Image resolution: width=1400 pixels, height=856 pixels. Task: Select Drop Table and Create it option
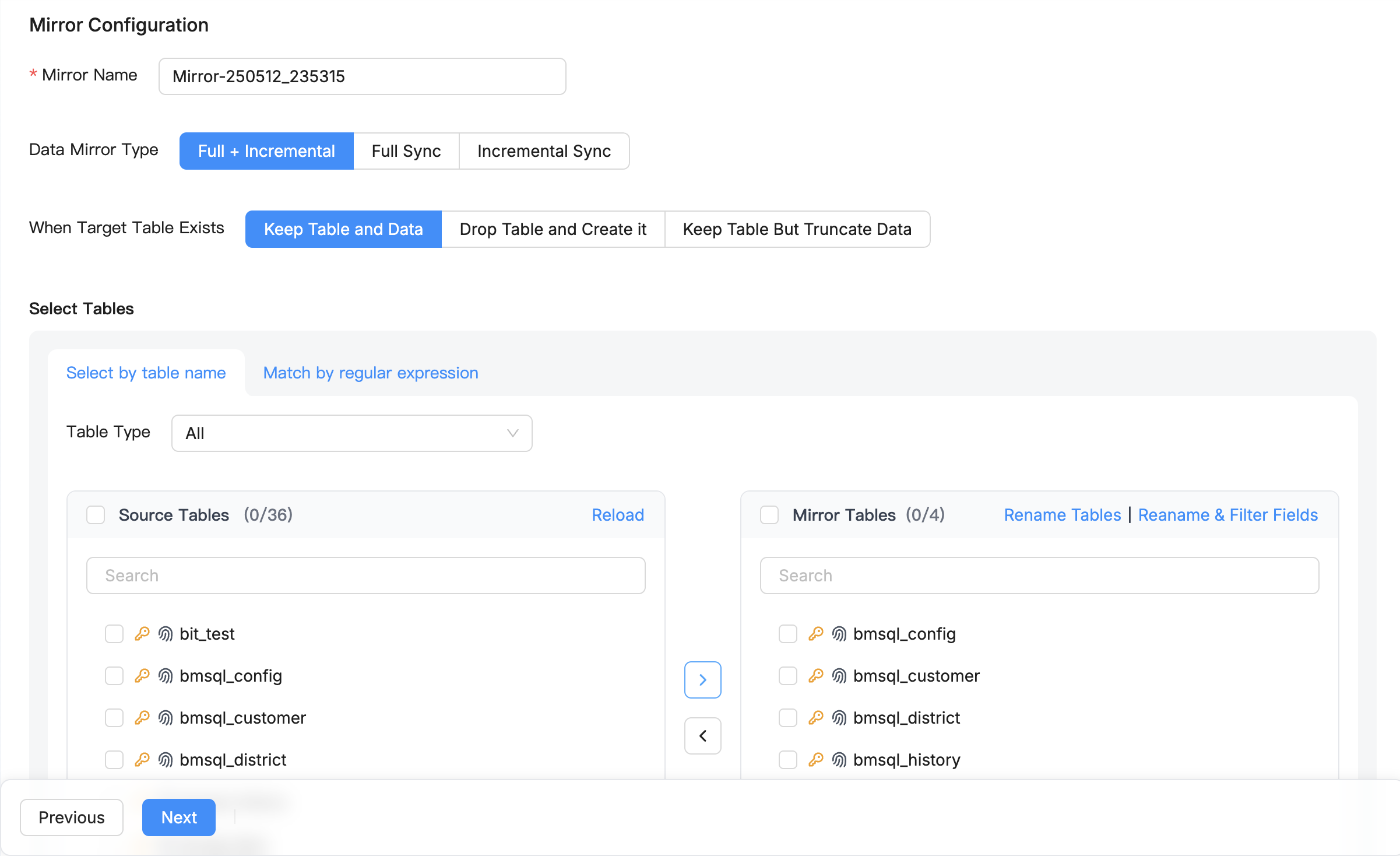(x=553, y=229)
